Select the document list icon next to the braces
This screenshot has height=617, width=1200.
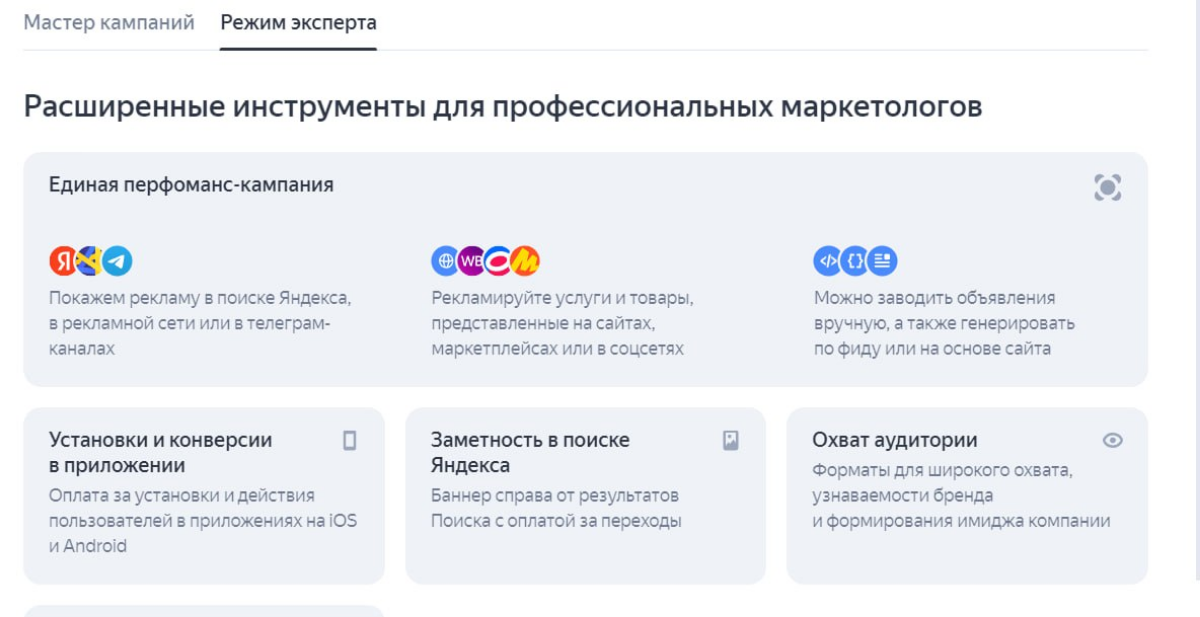pyautogui.click(x=882, y=260)
